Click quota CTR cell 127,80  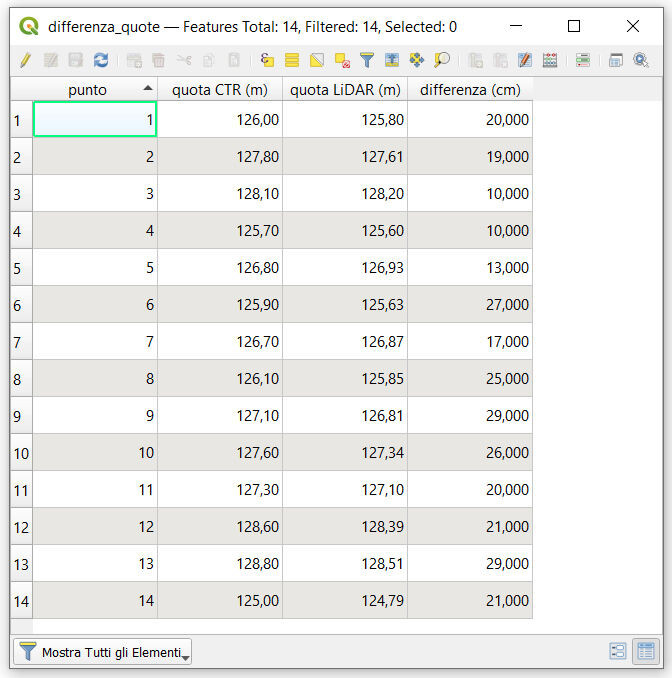point(220,157)
